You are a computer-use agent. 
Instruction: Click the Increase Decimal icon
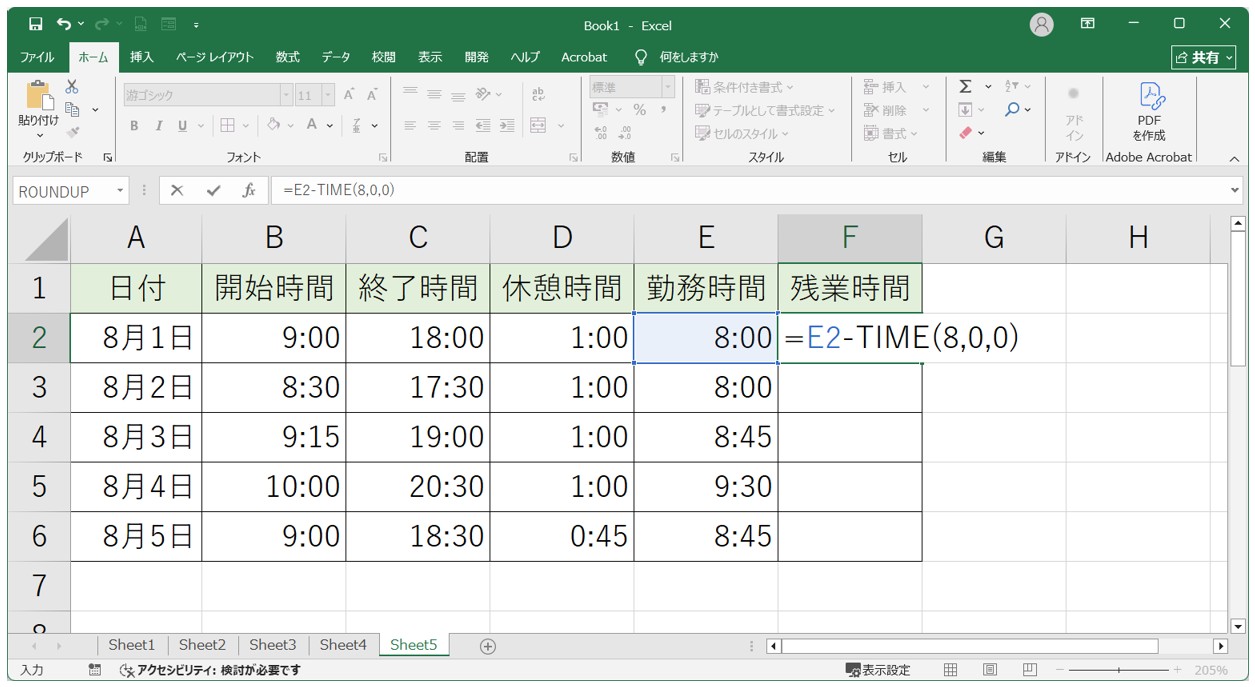600,132
